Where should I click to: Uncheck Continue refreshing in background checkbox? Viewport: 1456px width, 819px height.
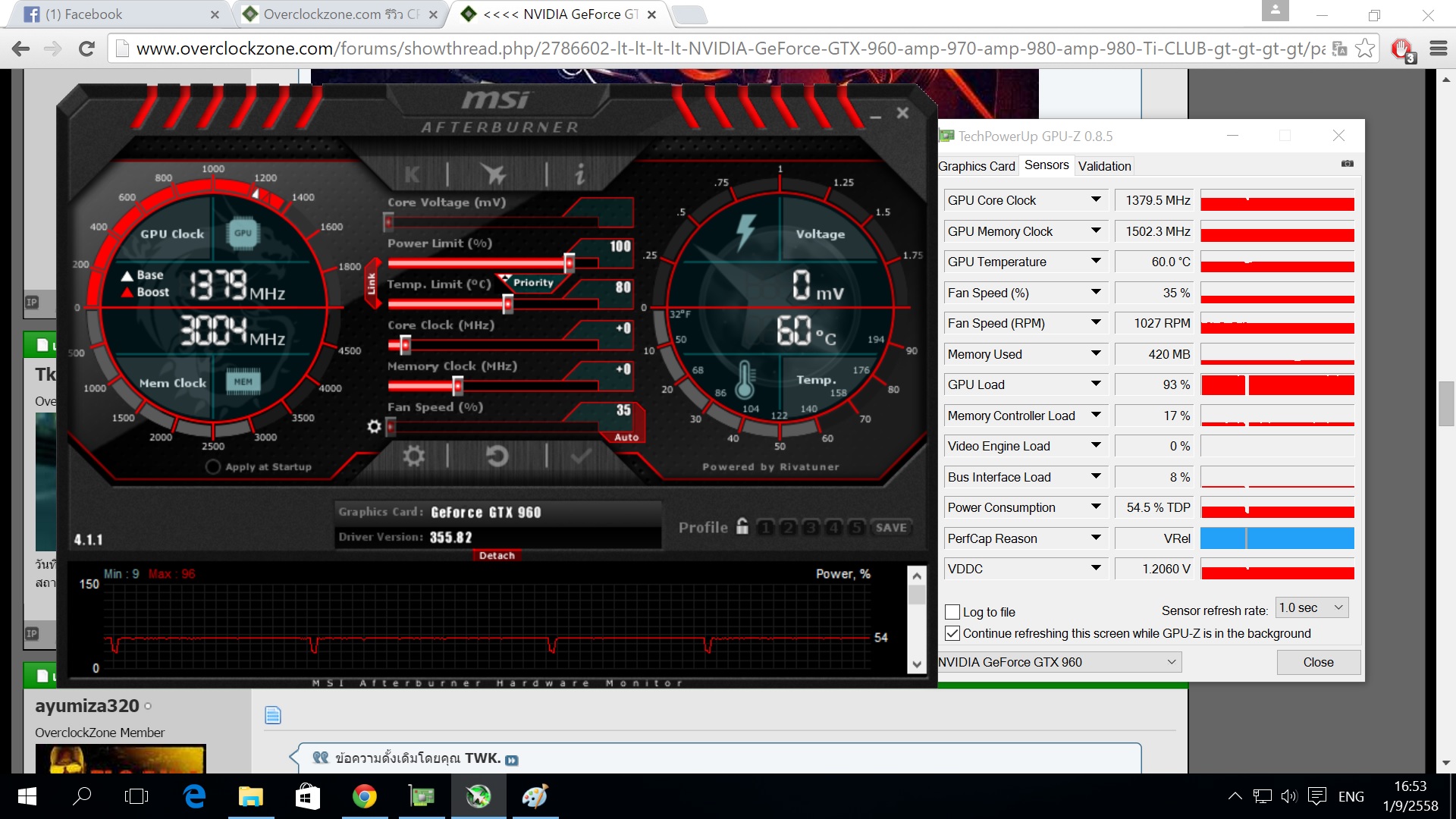952,633
